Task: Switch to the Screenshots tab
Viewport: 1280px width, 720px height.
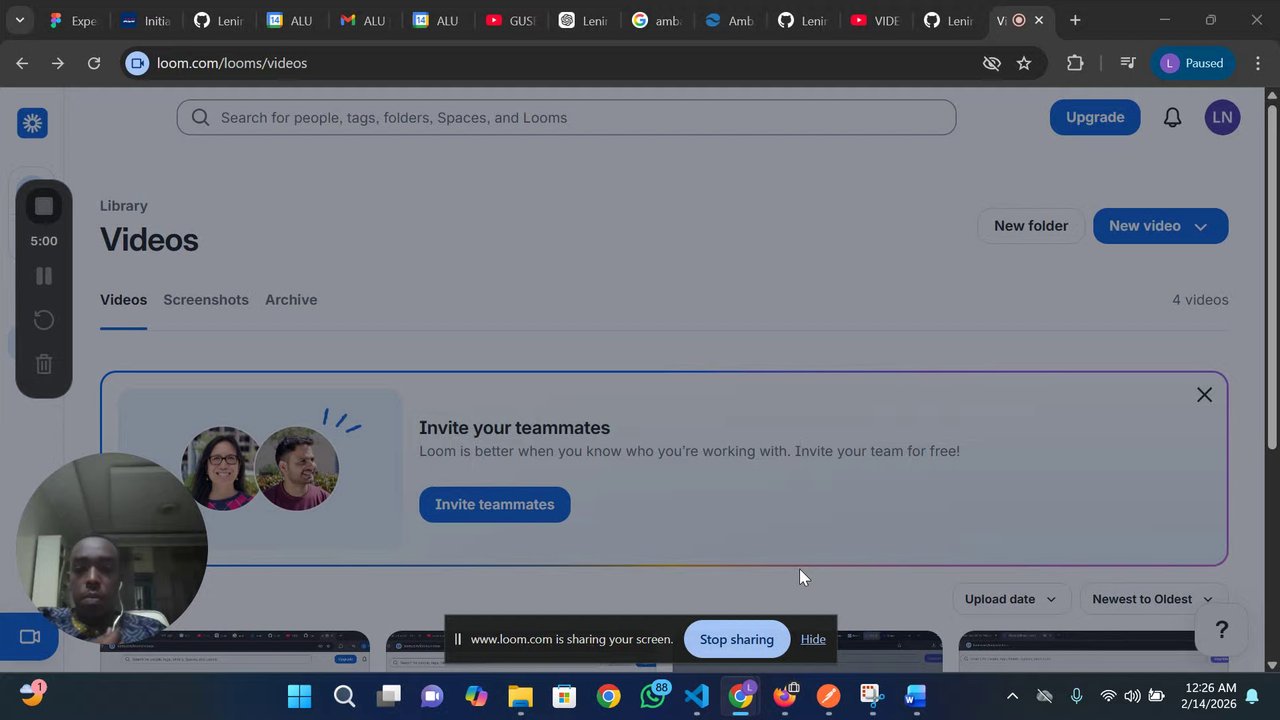Action: pos(206,300)
